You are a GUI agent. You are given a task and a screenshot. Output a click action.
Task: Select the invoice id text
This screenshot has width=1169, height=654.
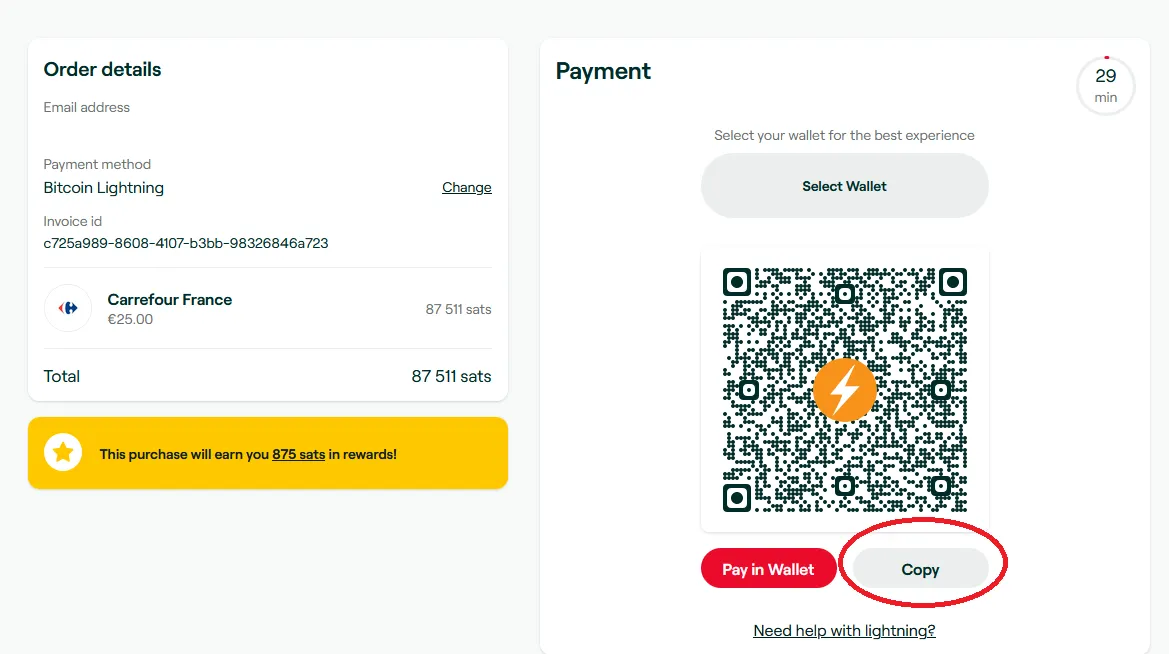point(186,243)
